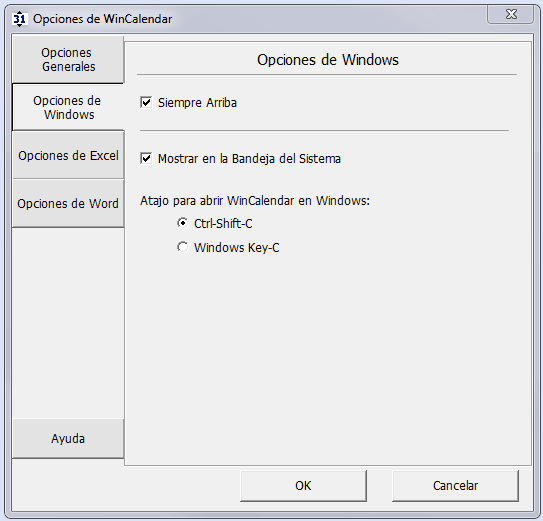This screenshot has height=521, width=543.
Task: Open the Opciones Generales tab
Action: [68, 60]
